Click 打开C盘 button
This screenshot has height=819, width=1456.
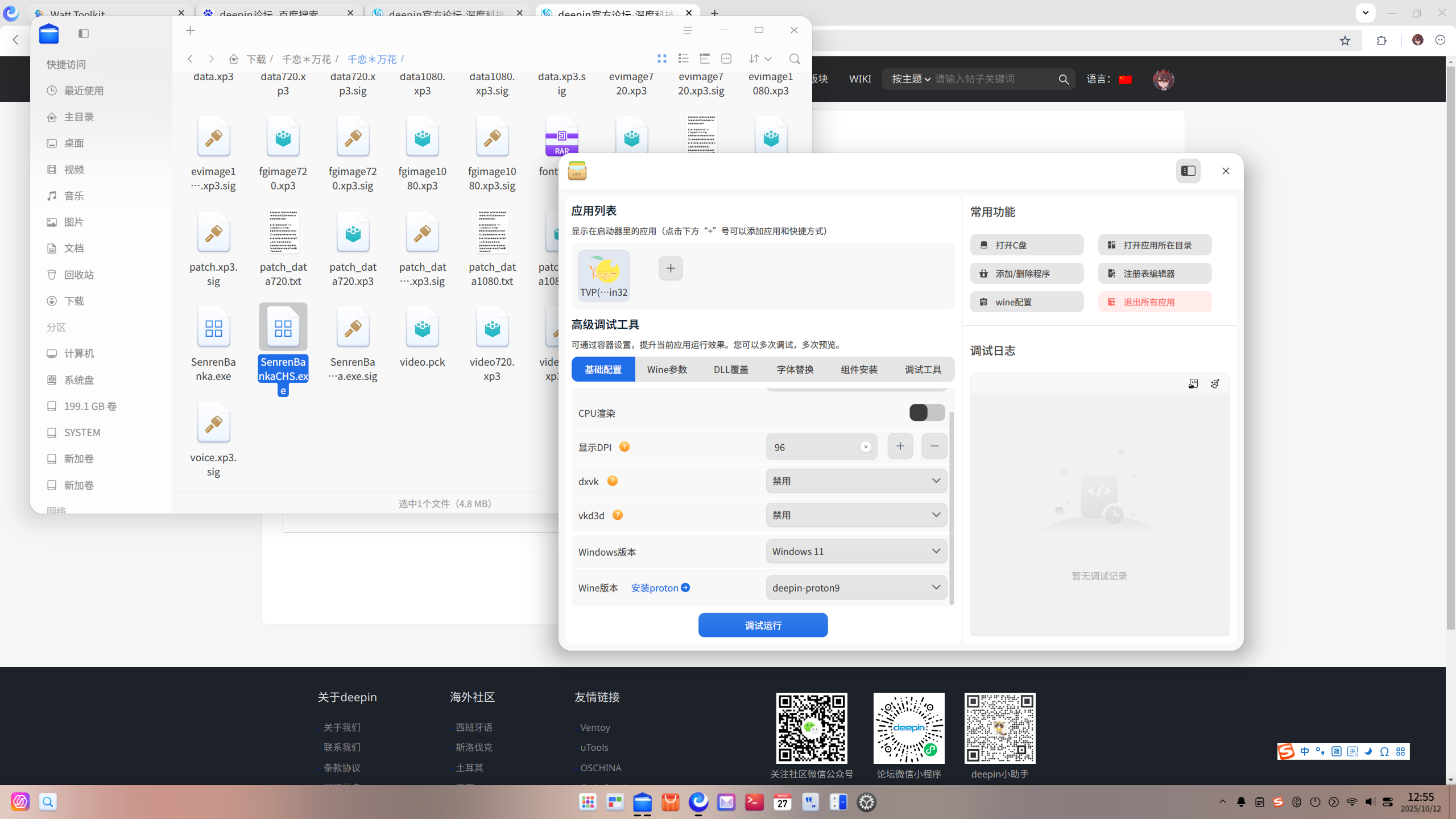coord(1027,245)
